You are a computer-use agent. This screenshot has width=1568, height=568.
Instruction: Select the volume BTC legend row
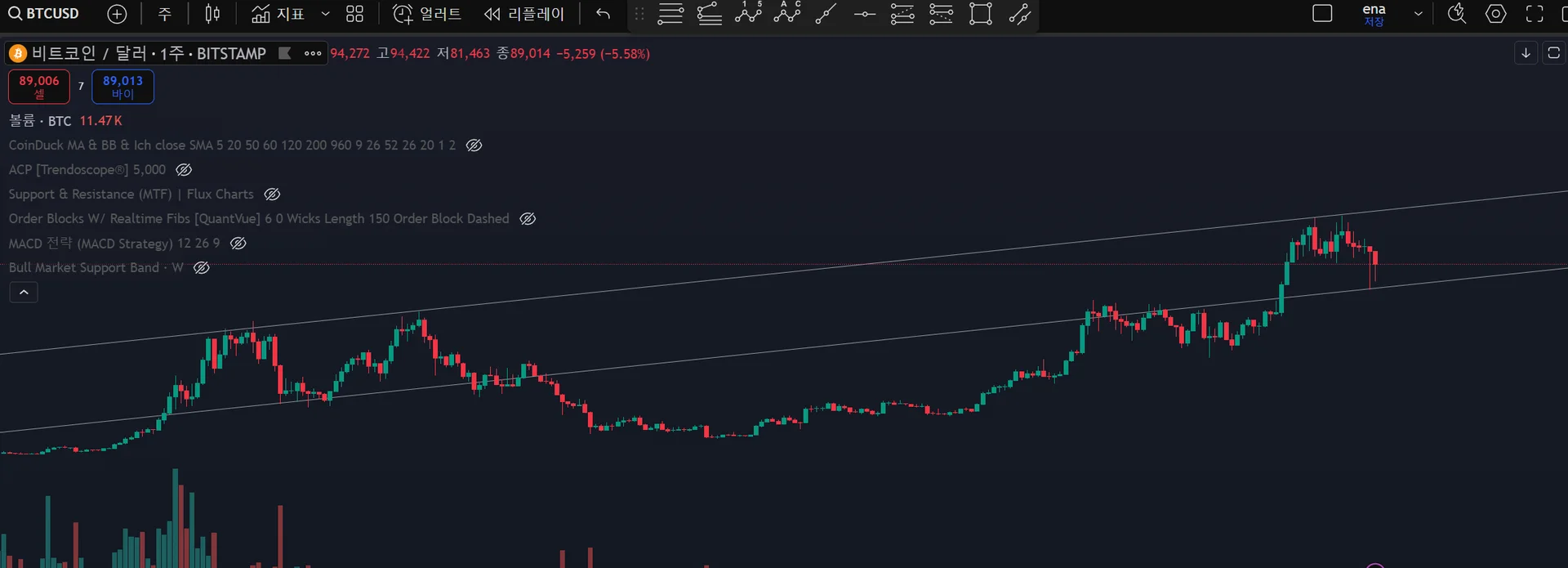point(65,121)
